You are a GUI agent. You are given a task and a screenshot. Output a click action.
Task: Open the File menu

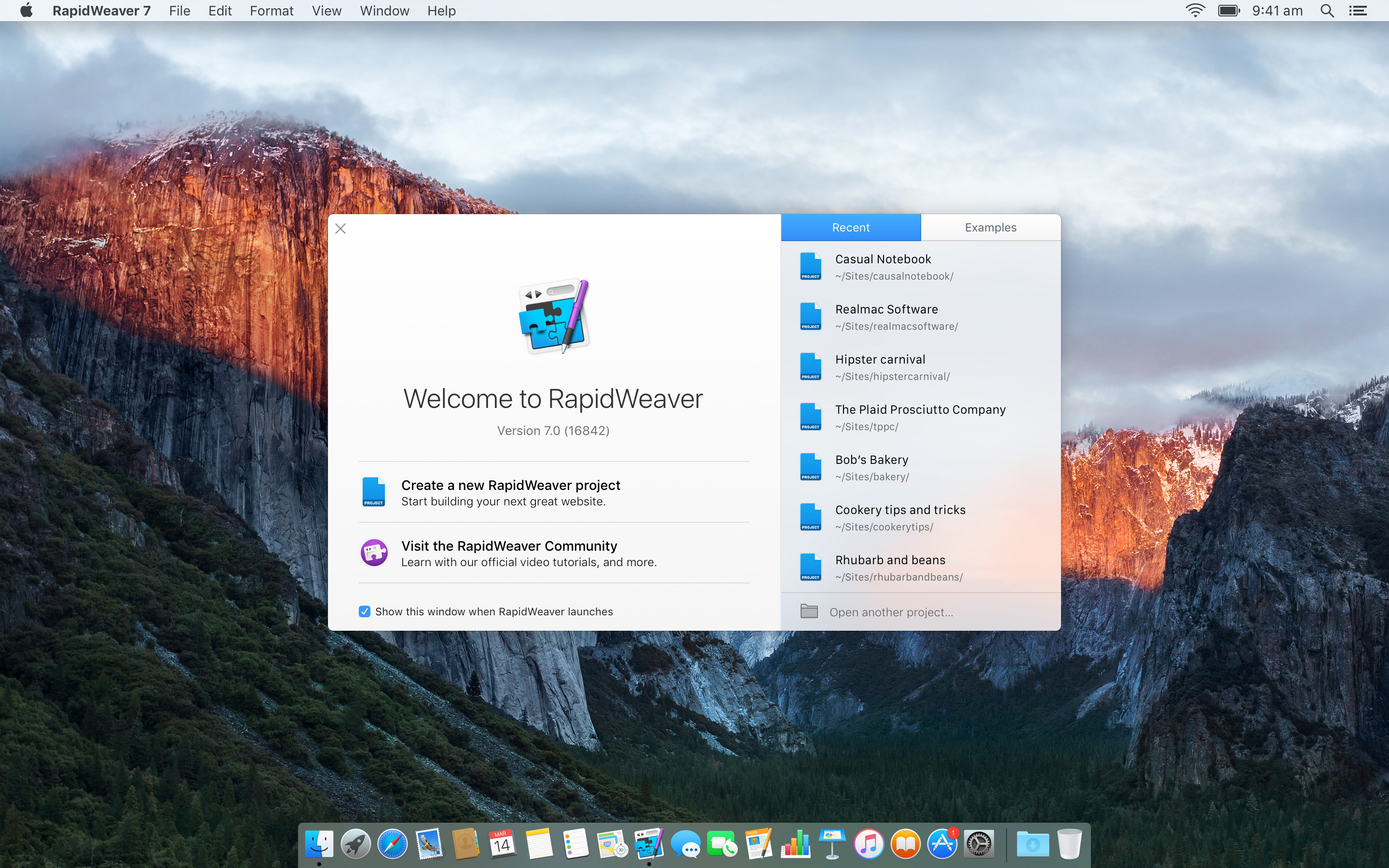click(179, 11)
